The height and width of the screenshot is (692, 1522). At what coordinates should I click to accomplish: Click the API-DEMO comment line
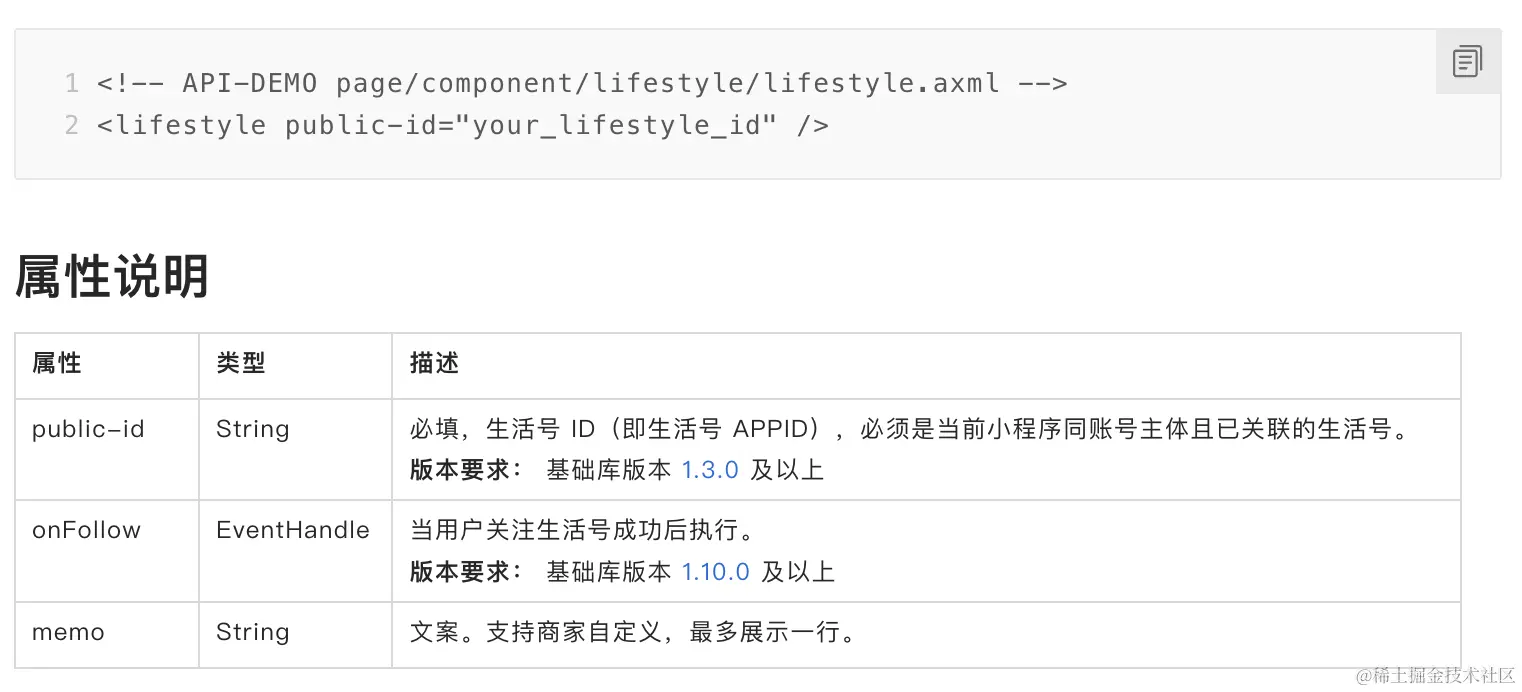582,83
